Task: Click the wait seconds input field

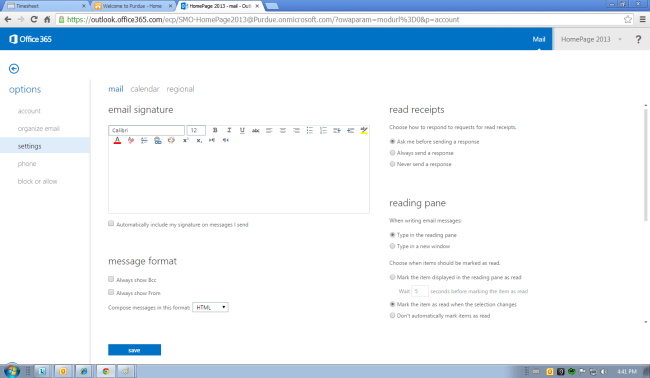Action: click(x=420, y=291)
